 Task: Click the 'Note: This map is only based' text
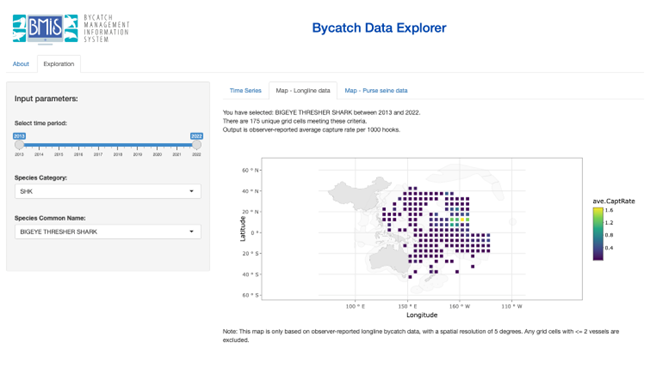(x=421, y=336)
